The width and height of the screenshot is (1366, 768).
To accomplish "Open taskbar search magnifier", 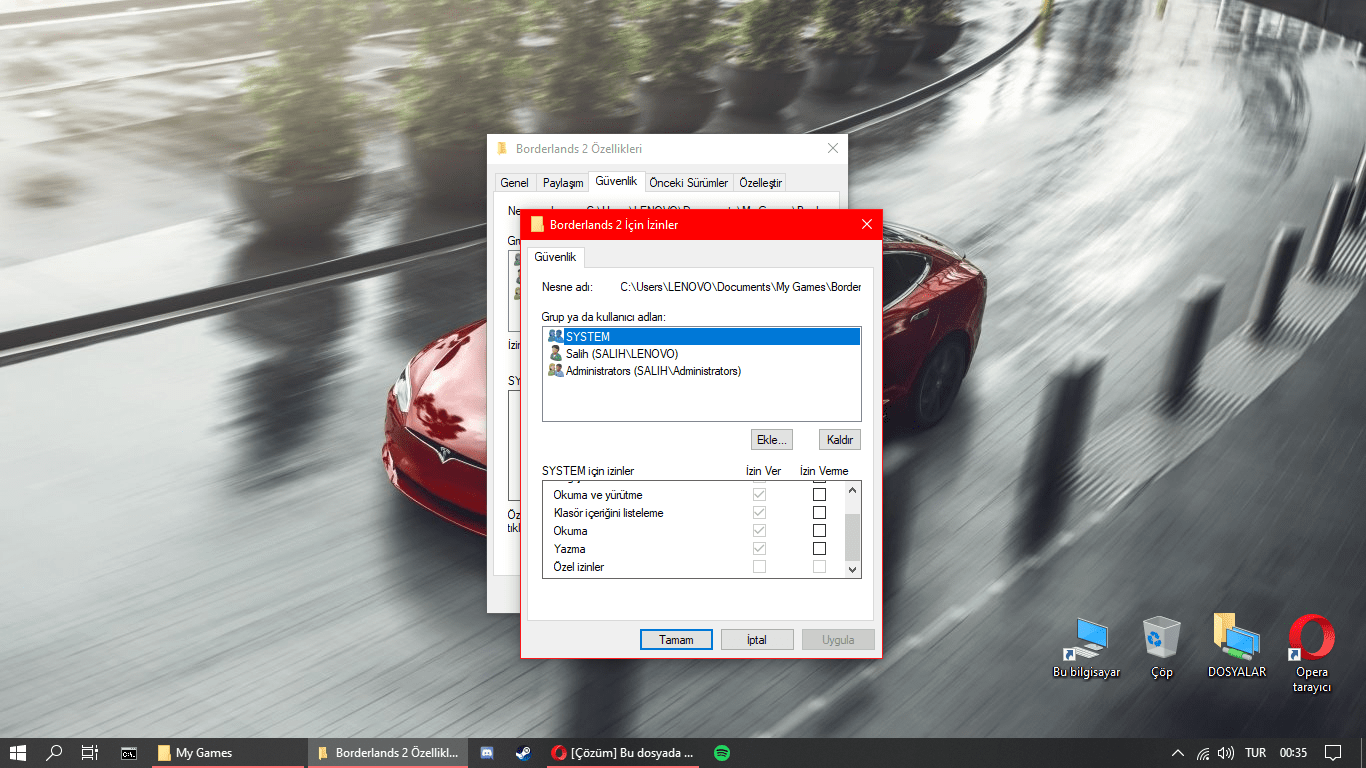I will 55,753.
